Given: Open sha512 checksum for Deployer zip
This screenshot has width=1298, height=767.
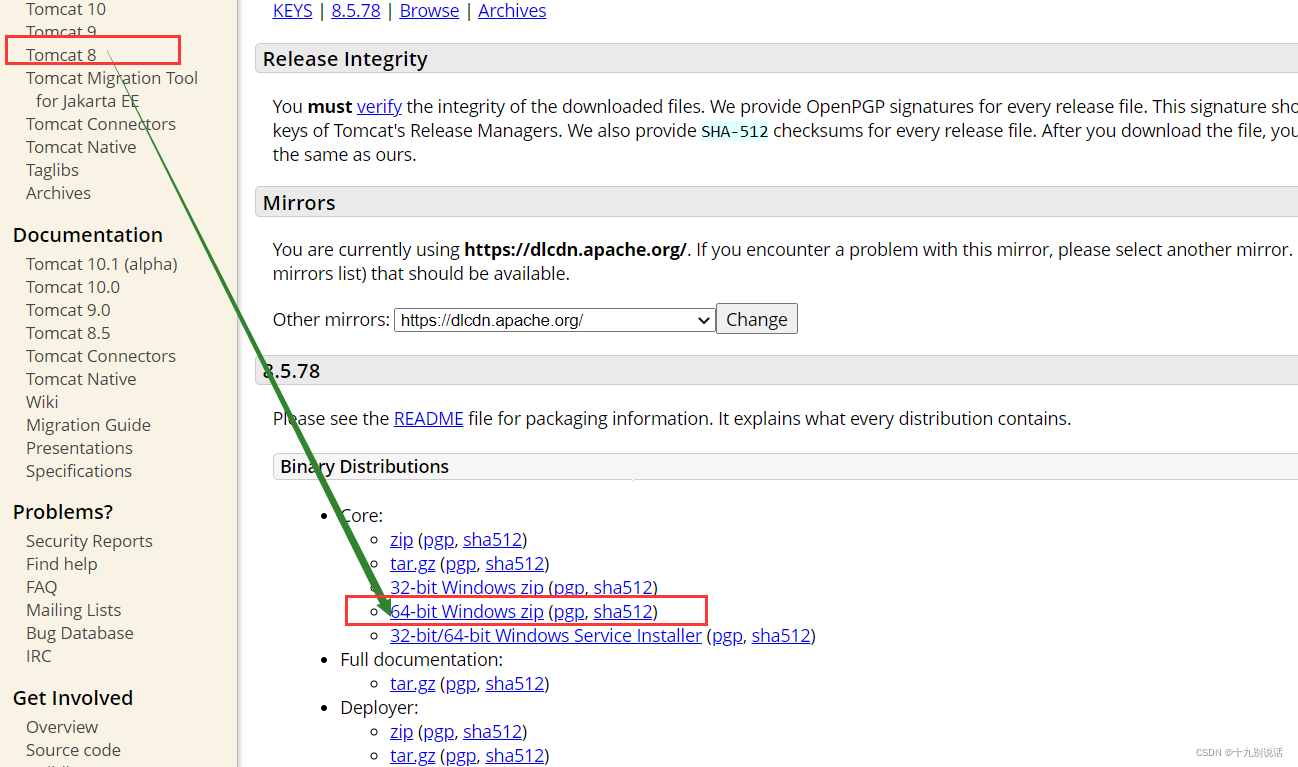Looking at the screenshot, I should pos(492,732).
